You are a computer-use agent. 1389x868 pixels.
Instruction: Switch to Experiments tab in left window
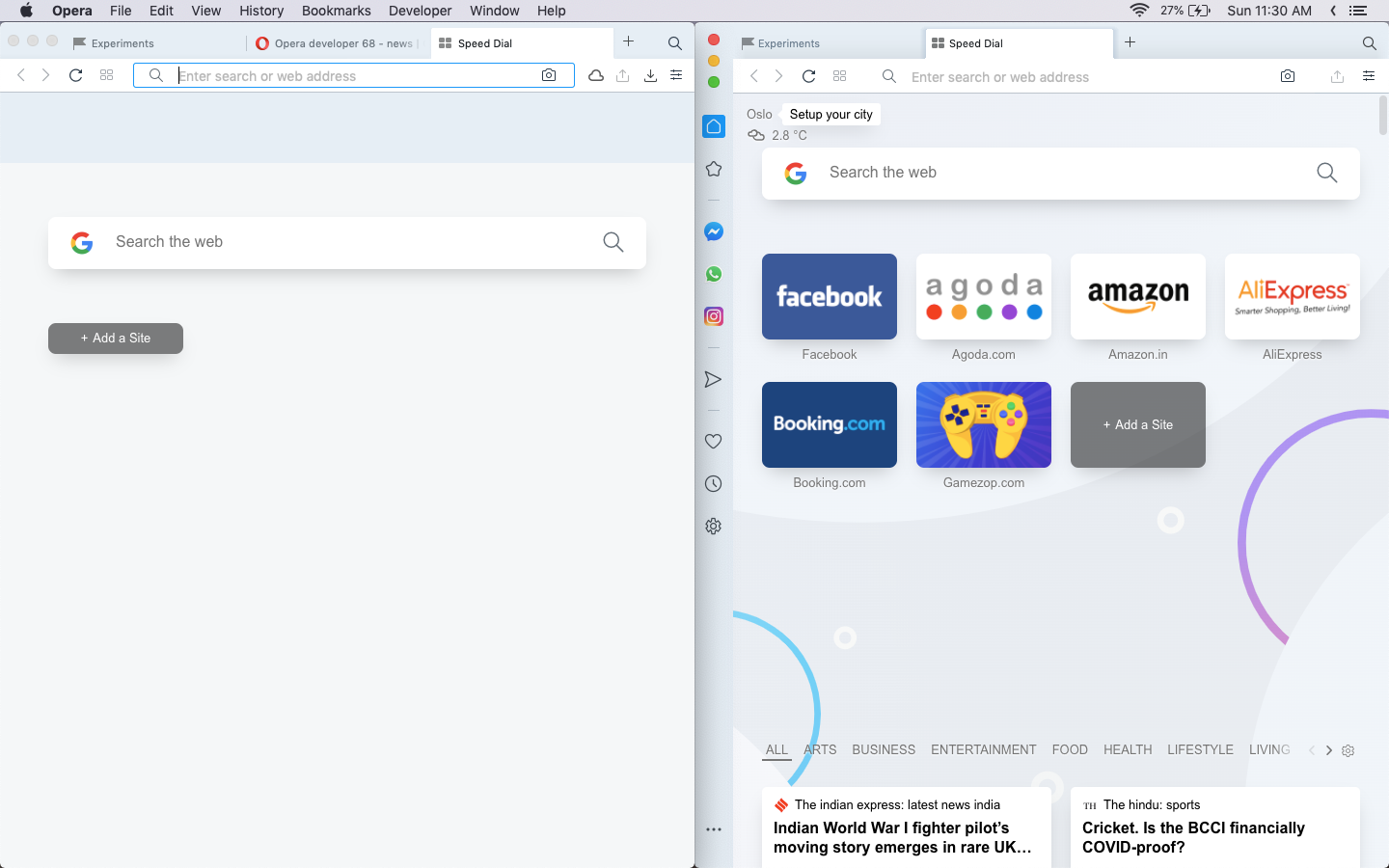[154, 43]
